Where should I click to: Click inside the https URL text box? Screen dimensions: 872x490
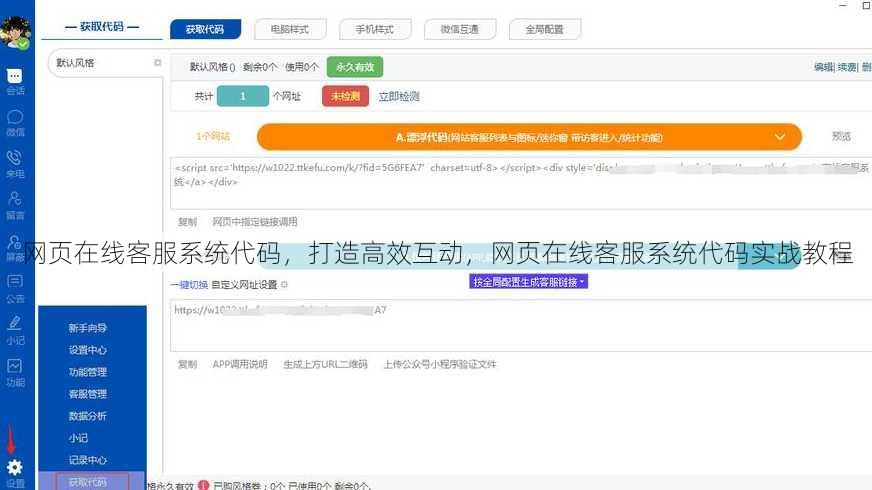coord(521,325)
